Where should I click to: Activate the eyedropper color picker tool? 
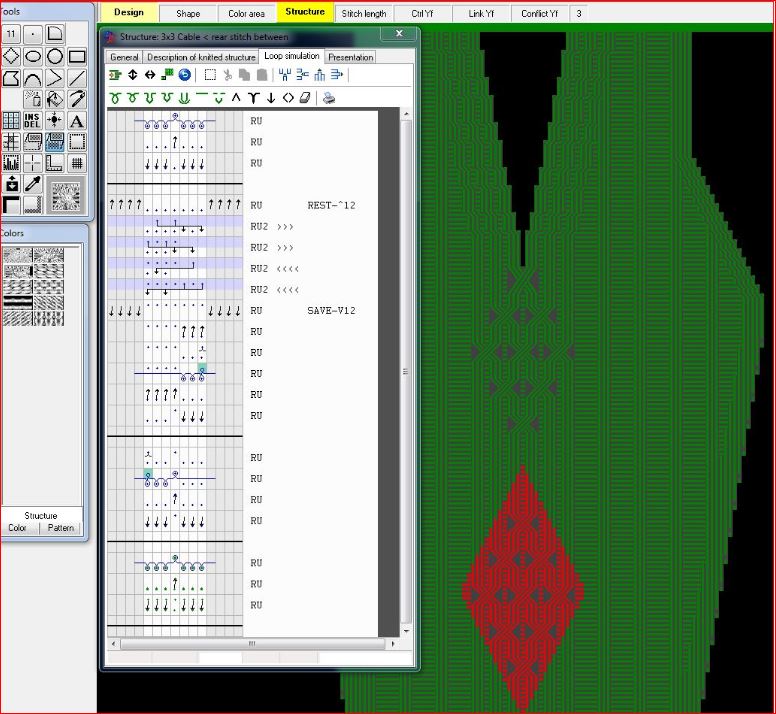[x=33, y=184]
